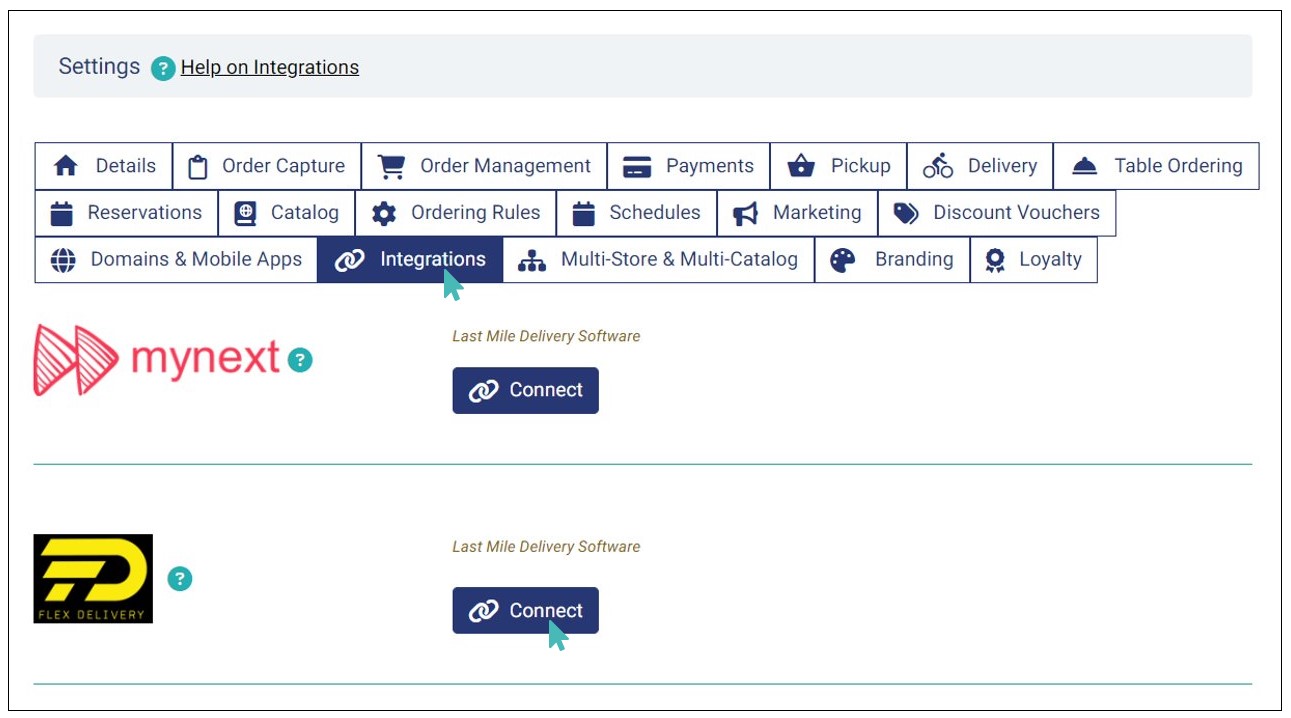Click the award ribbon icon on Loyalty
This screenshot has height=718, width=1291.
point(995,260)
